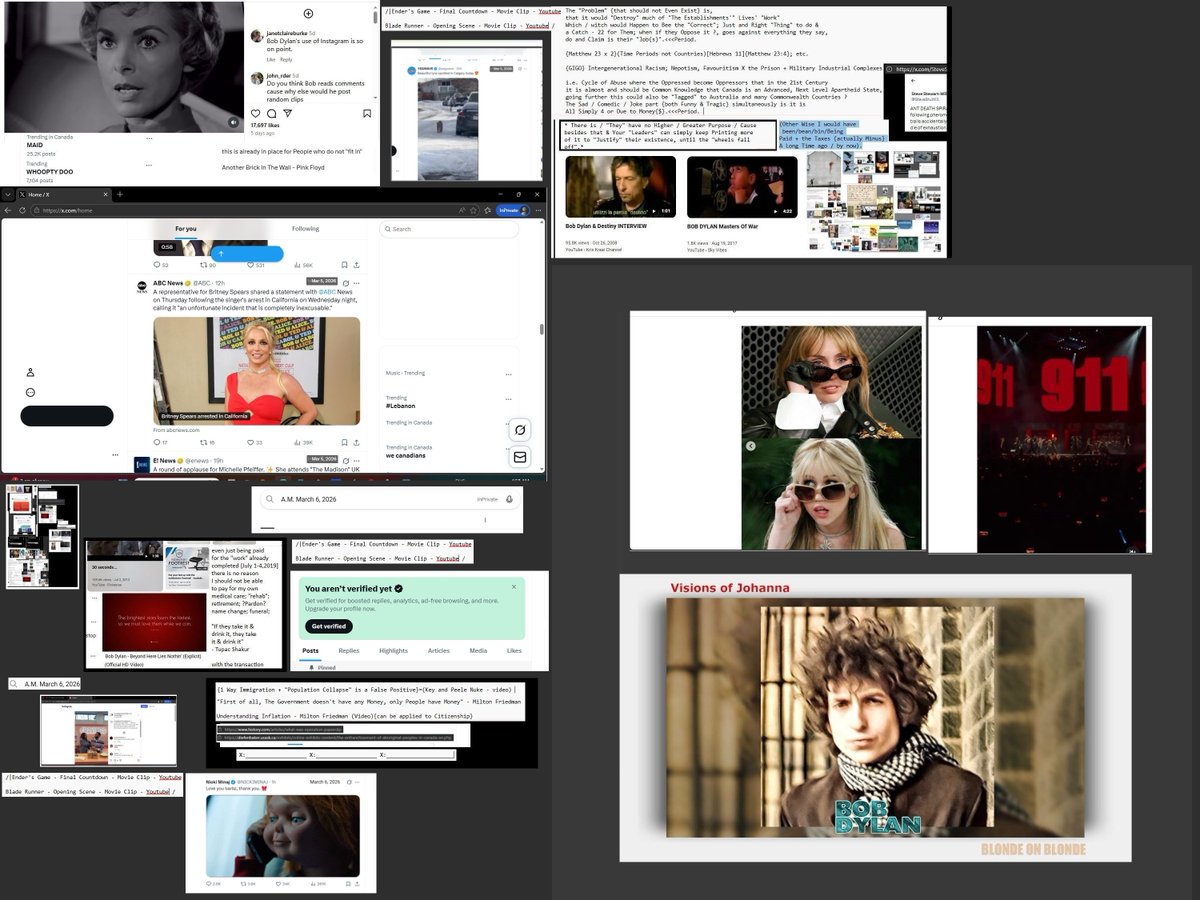1200x900 pixels.
Task: Like the ABC News post with 33 likes
Action: pos(254,442)
